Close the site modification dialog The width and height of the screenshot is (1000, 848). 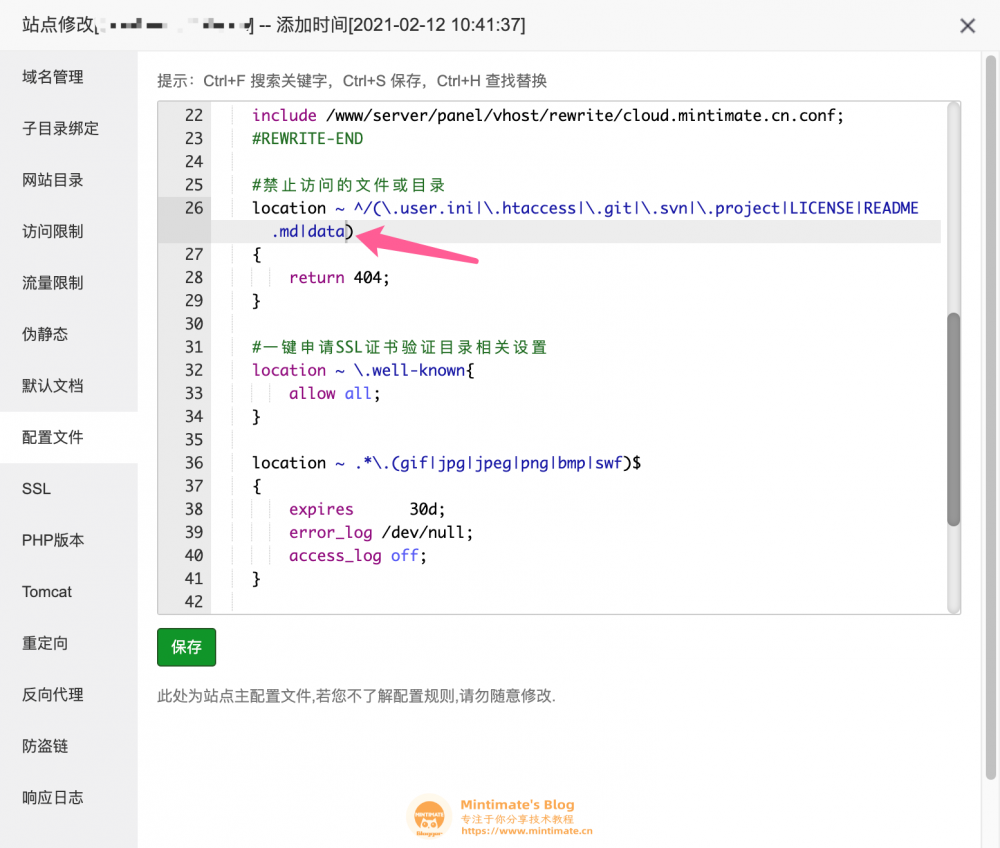[967, 26]
